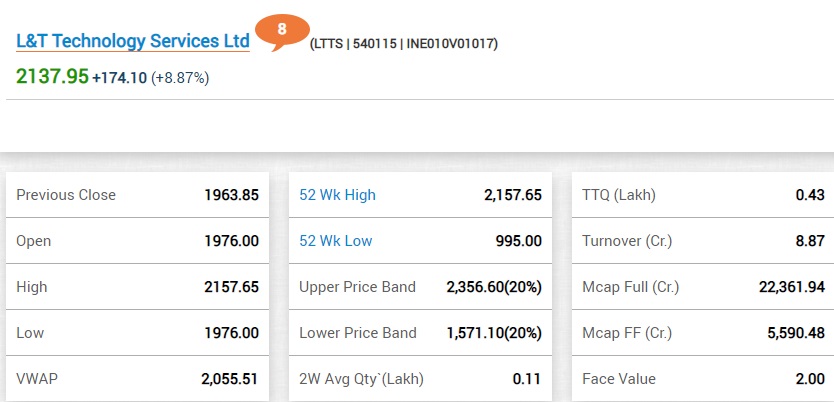Click the Face Value amount 2.00
This screenshot has width=834, height=402.
tap(810, 379)
